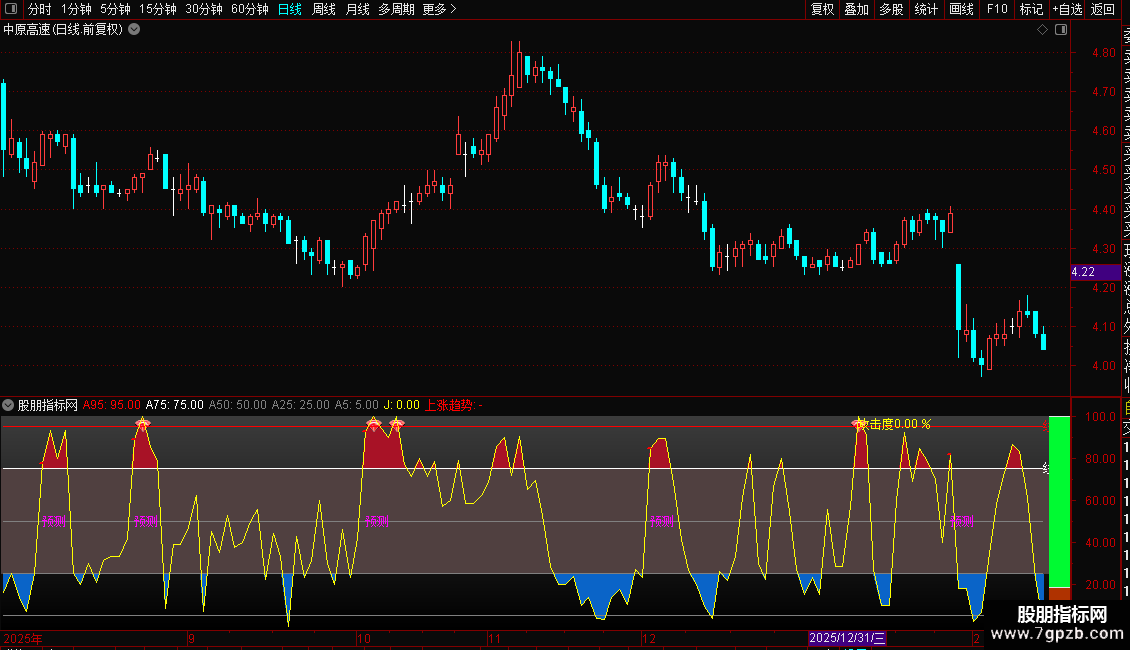1130x650 pixels.
Task: Expand the 股朋指标网 indicator dropdown arrow
Action: (9, 405)
